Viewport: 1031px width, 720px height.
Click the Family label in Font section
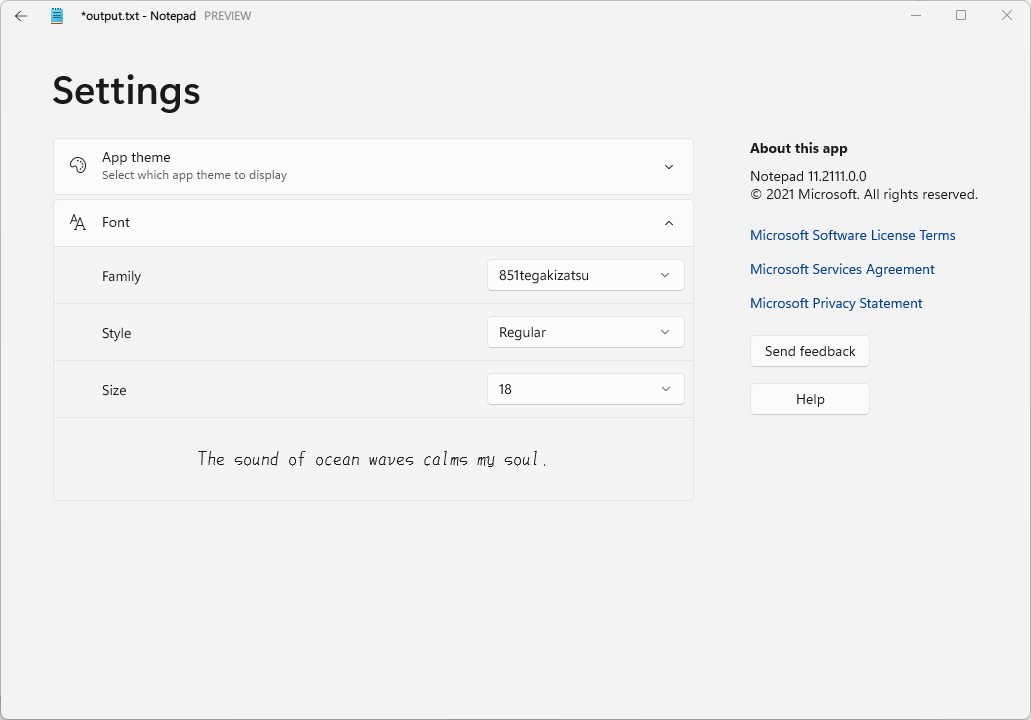pyautogui.click(x=121, y=276)
